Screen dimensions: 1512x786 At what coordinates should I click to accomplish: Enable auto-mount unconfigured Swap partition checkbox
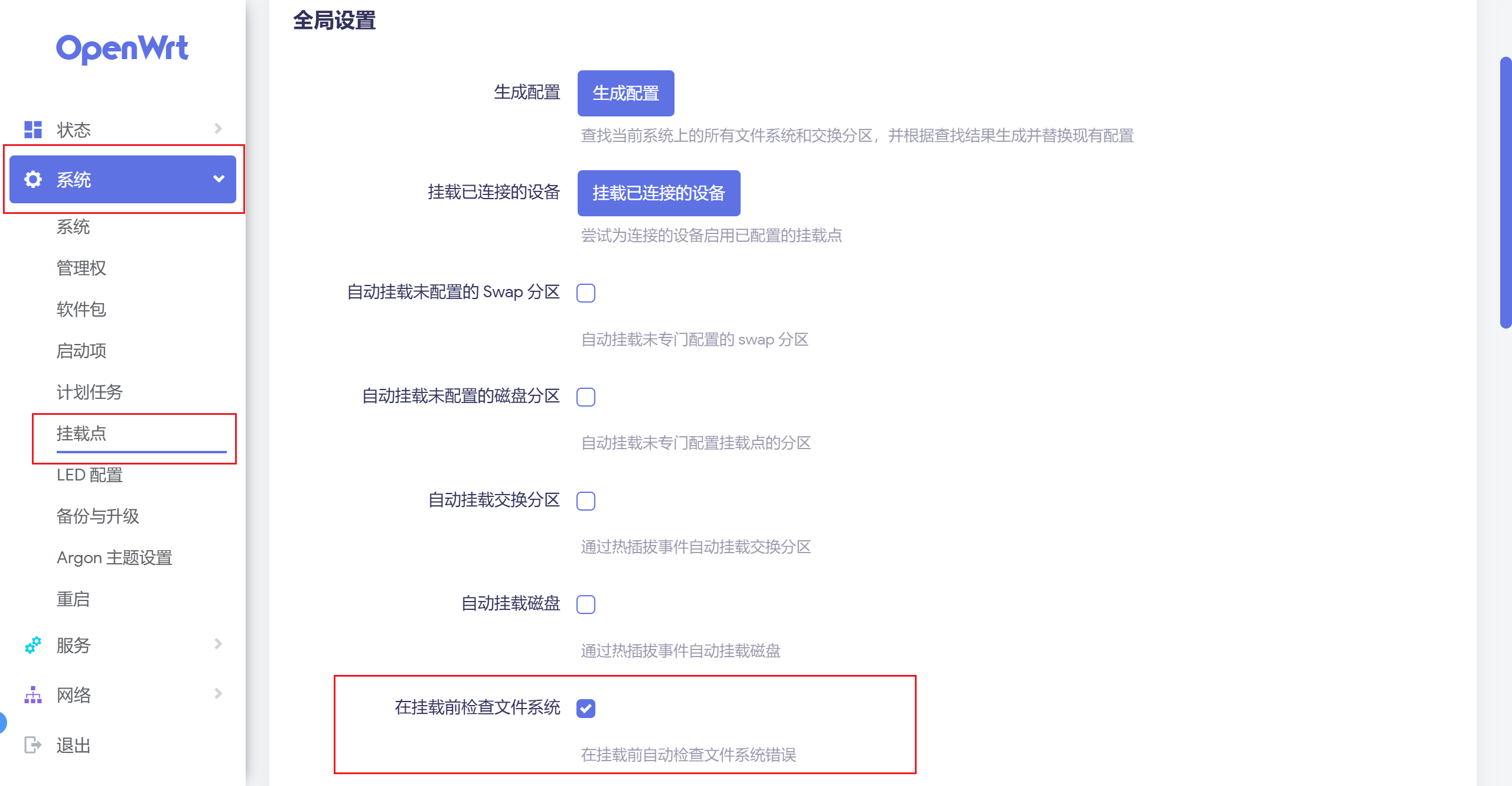point(585,293)
